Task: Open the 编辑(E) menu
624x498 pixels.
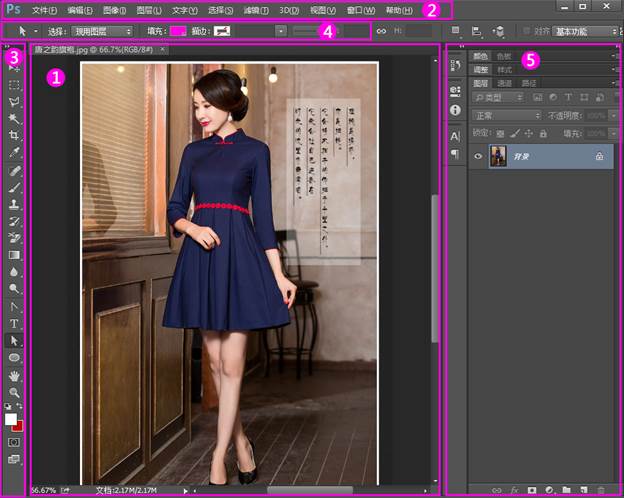Action: (x=80, y=10)
